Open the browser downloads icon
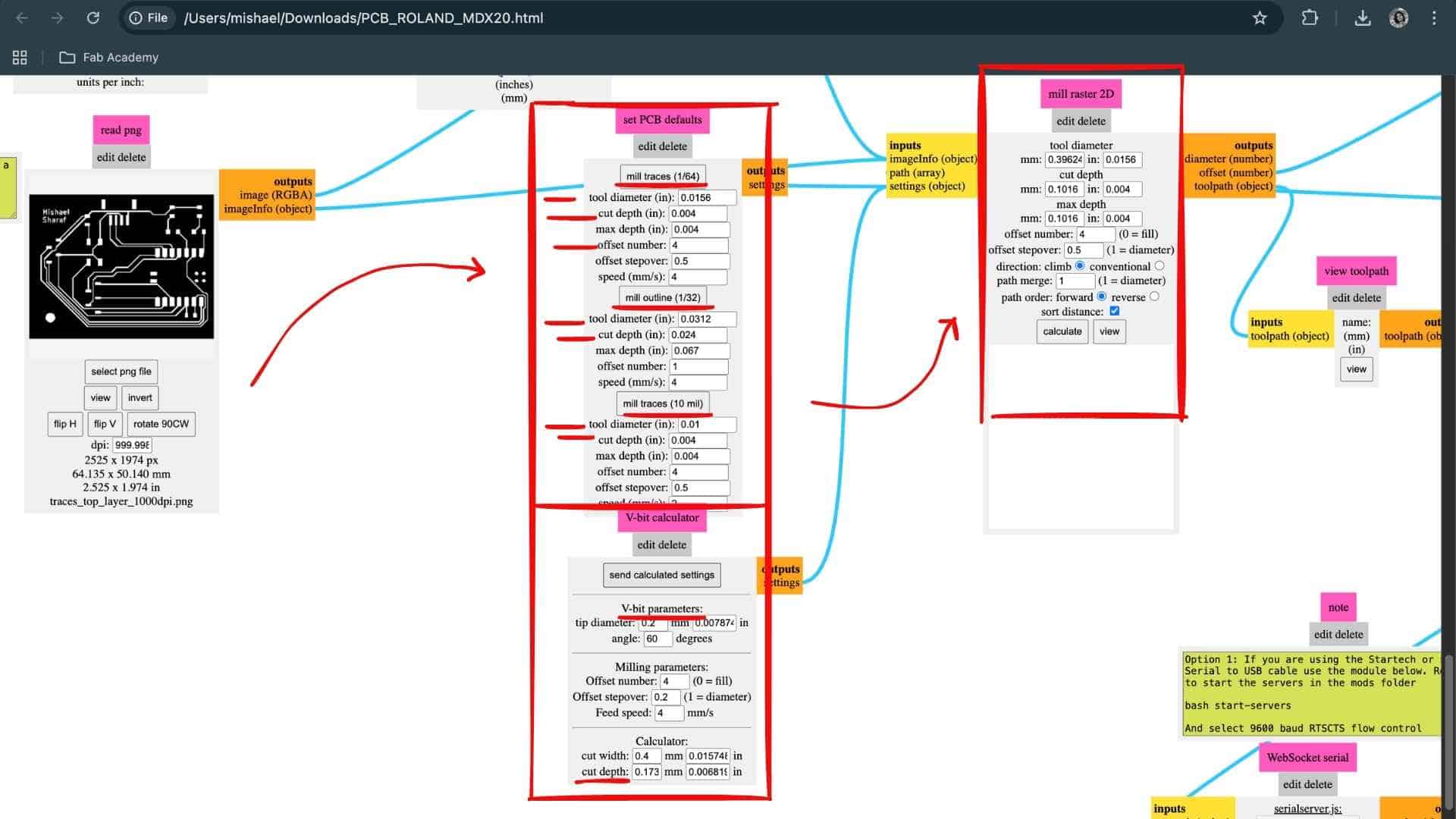 [x=1362, y=17]
